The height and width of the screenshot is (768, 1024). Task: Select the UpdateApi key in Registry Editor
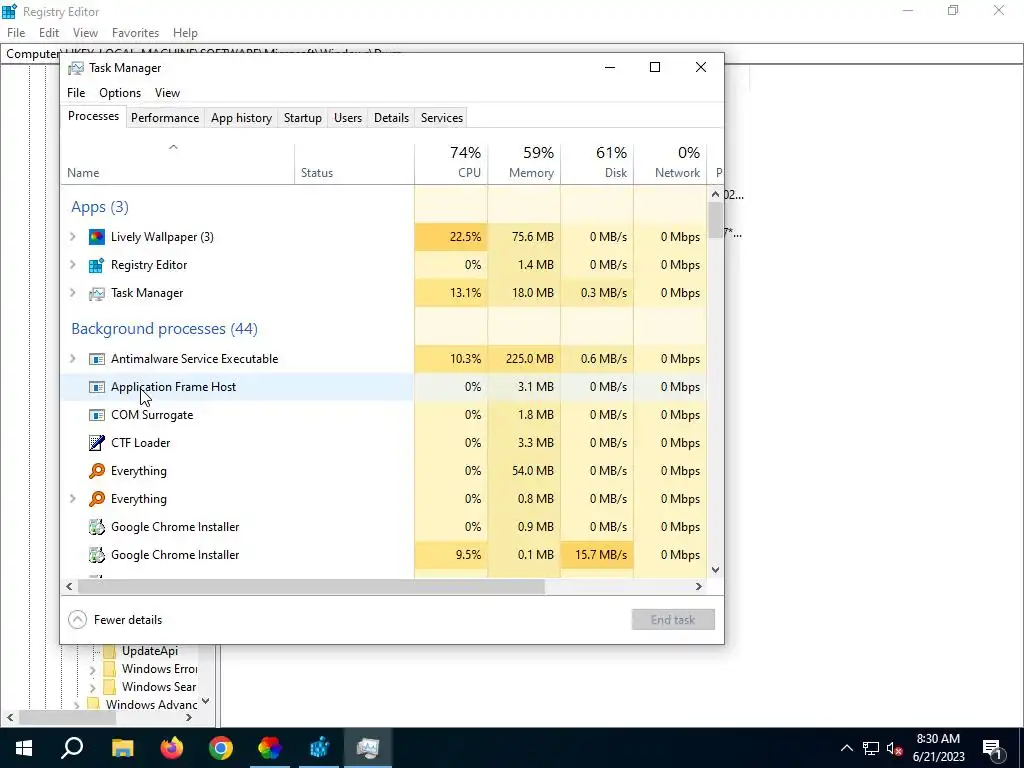click(150, 651)
